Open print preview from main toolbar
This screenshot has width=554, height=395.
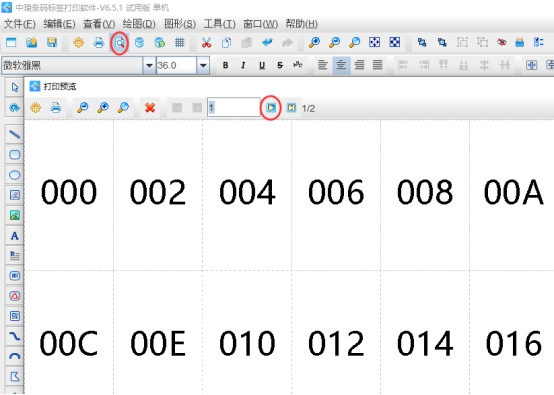pyautogui.click(x=119, y=43)
